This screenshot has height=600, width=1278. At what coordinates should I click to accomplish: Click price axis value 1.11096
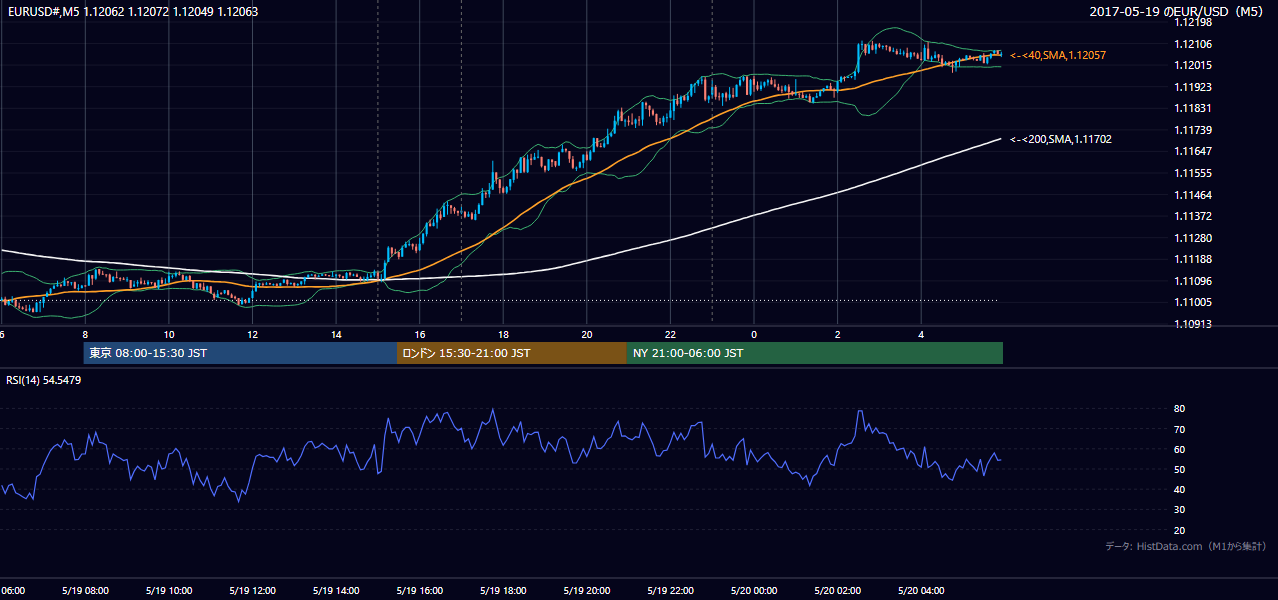point(1192,281)
